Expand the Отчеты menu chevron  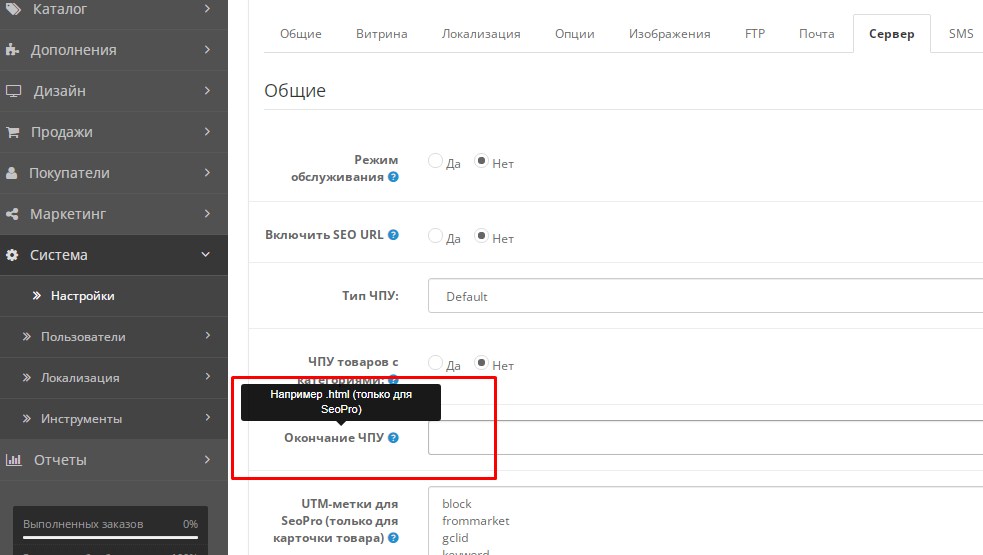click(208, 460)
